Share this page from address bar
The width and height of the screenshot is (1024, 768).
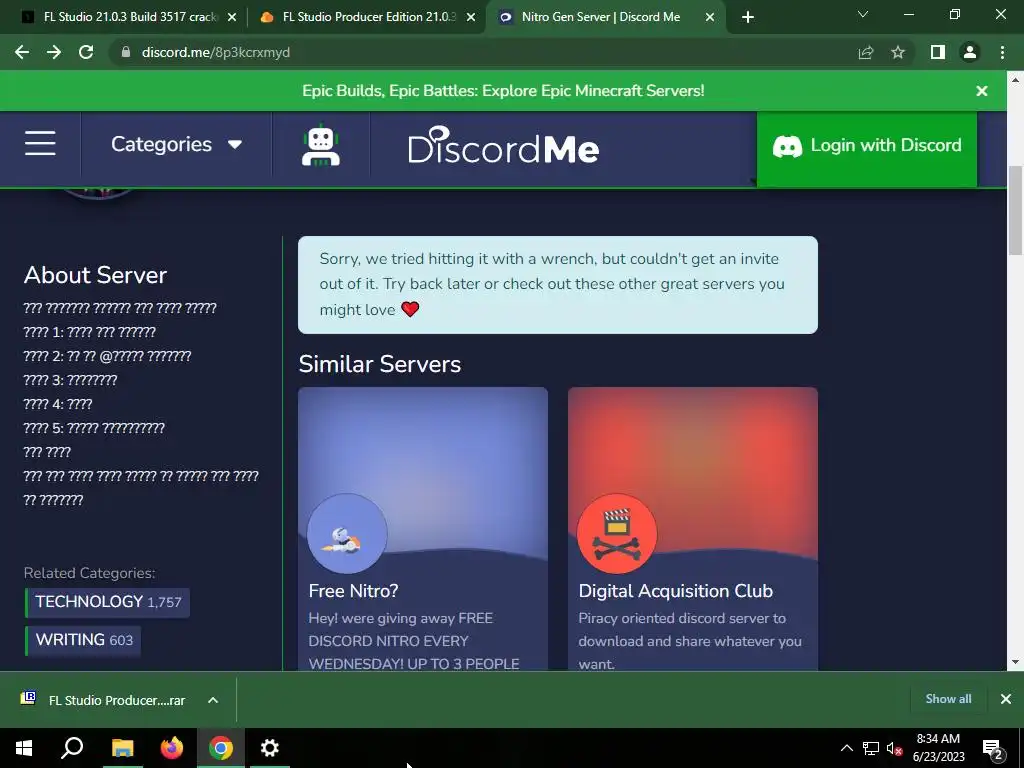[865, 52]
